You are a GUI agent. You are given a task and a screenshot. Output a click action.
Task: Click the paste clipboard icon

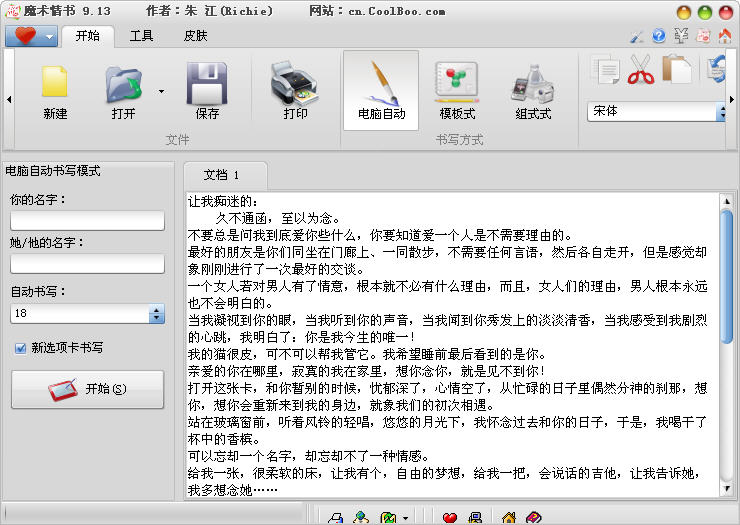click(x=676, y=70)
